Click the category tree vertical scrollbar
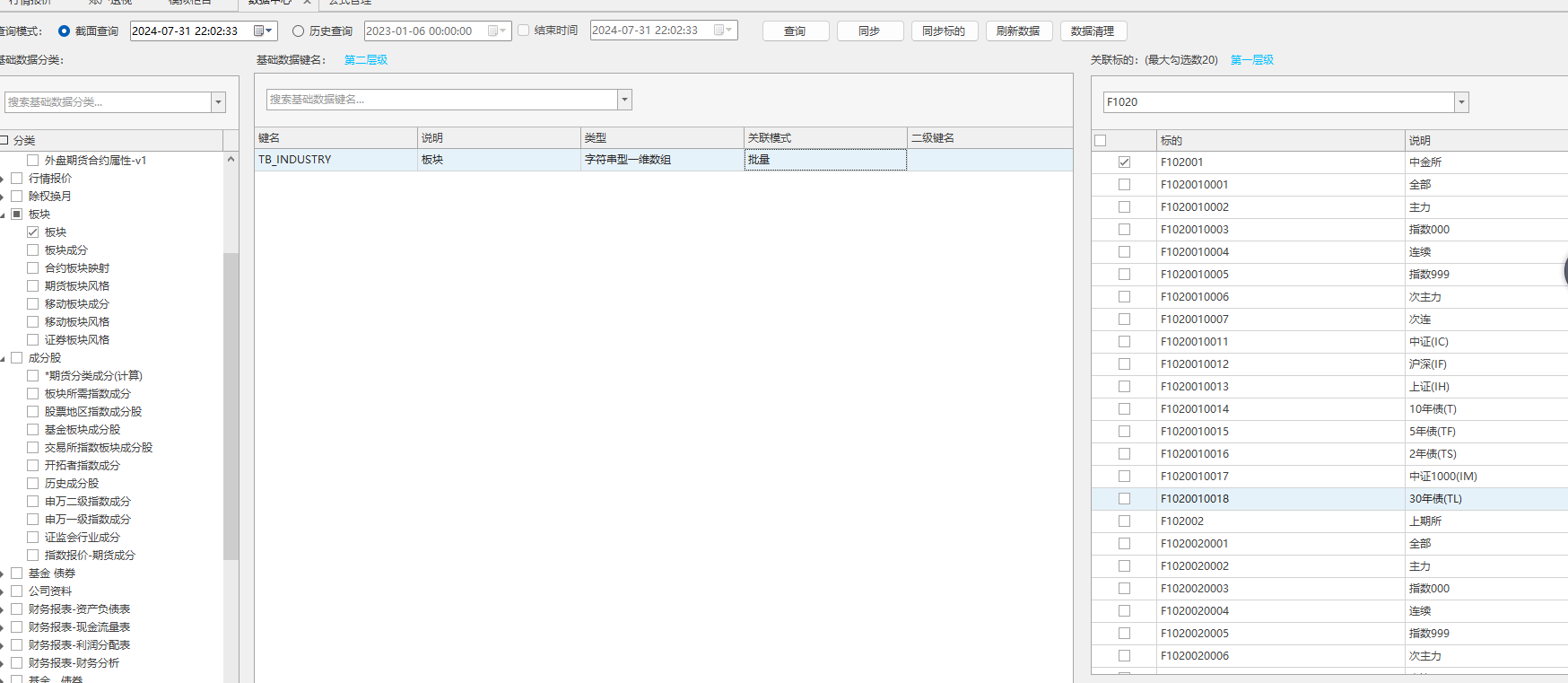Screen dimensions: 1568x683 [x=231, y=406]
